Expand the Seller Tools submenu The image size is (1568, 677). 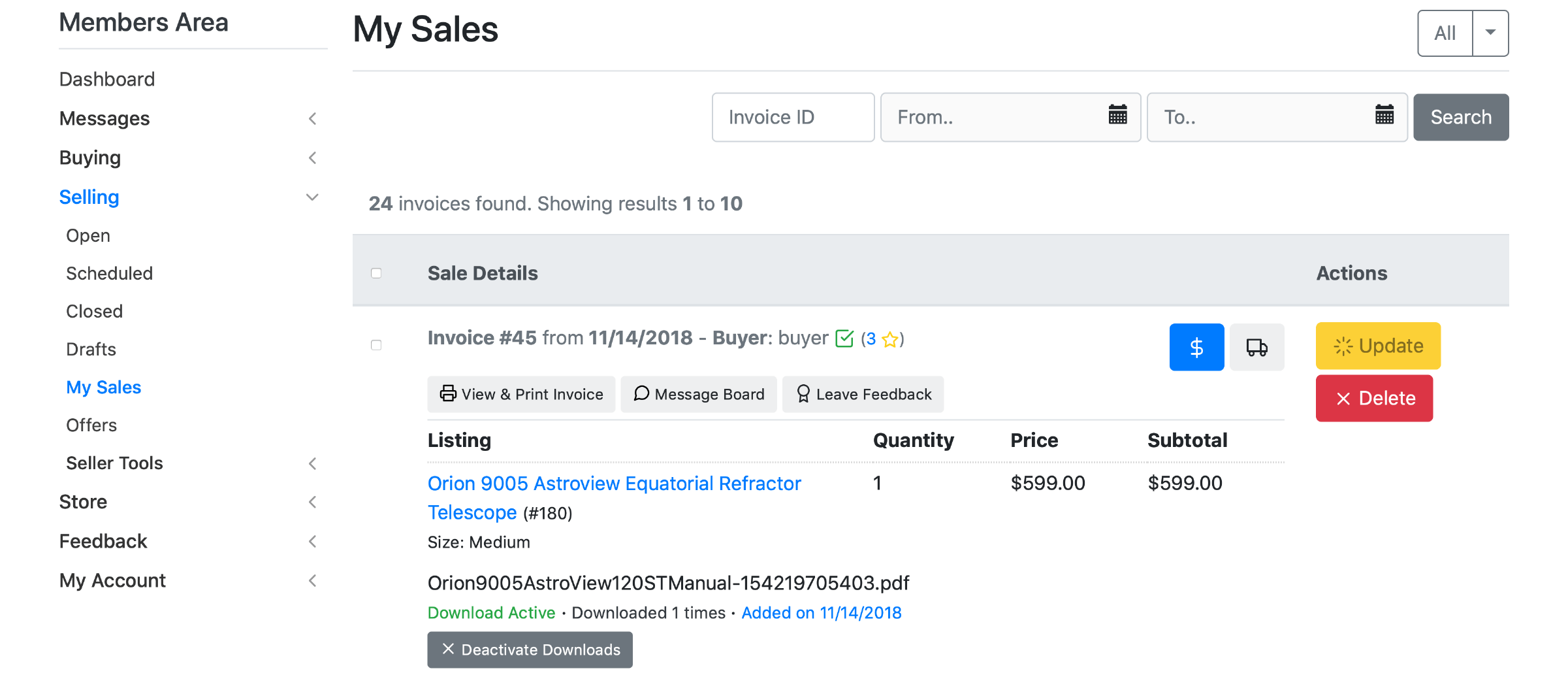pyautogui.click(x=312, y=463)
